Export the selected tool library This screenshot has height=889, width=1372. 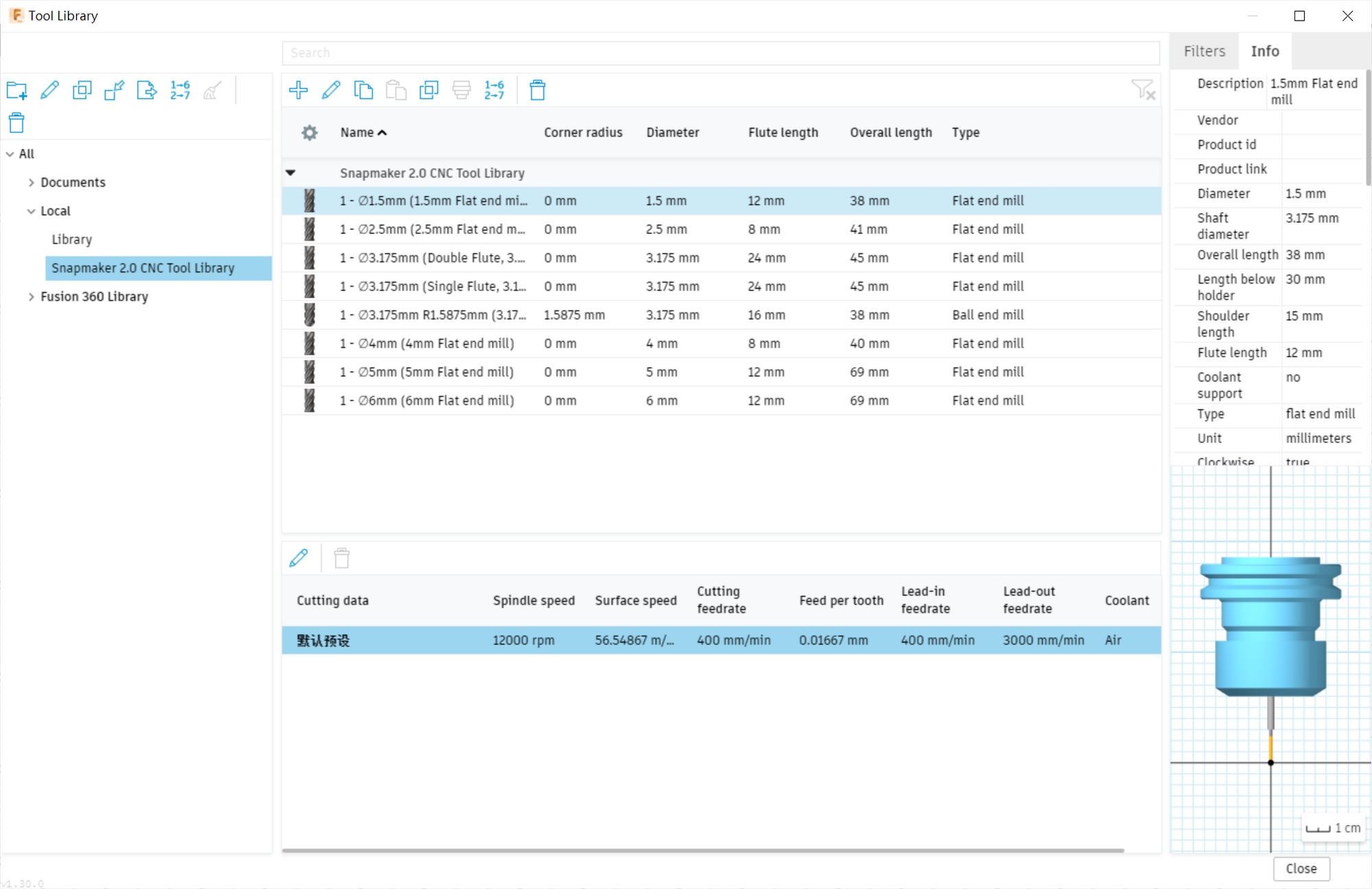click(147, 90)
